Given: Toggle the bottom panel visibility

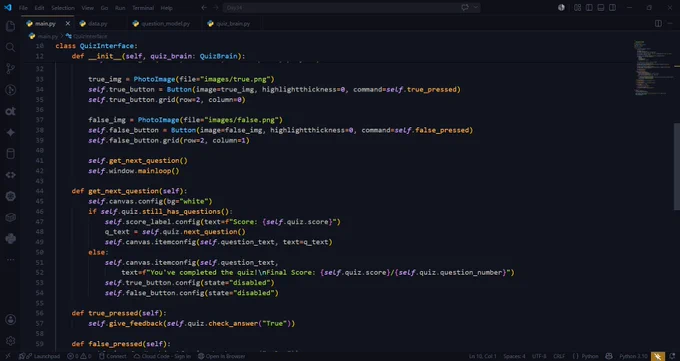Looking at the screenshot, I should (x=601, y=7).
